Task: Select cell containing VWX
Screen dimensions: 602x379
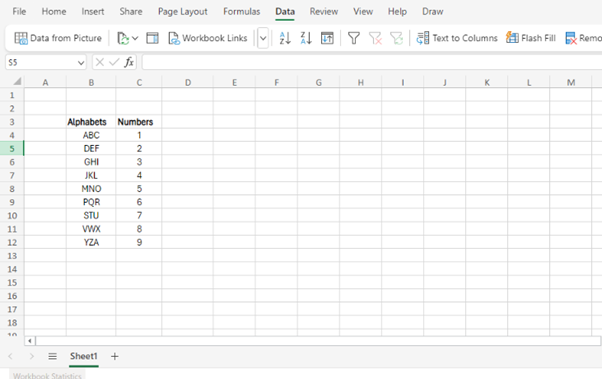Action: click(91, 229)
